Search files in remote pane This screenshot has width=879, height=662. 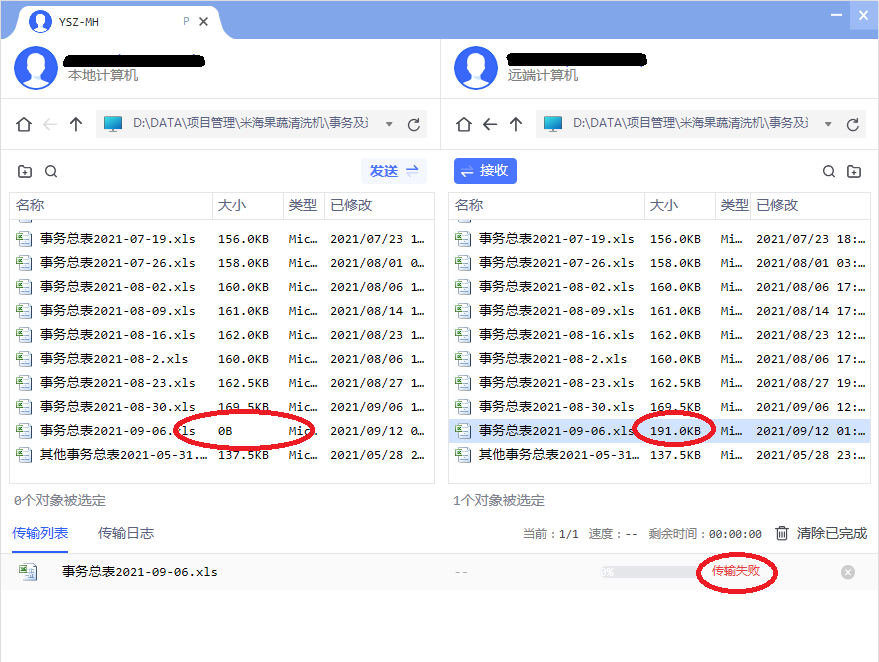(x=829, y=172)
